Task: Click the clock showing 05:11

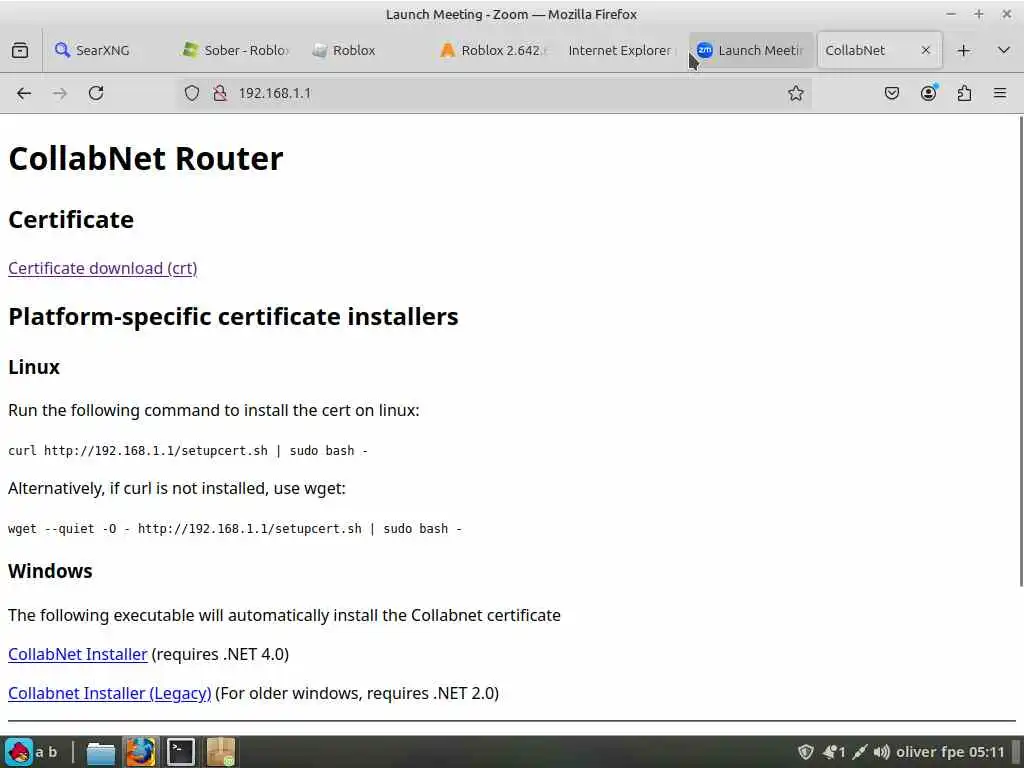Action: [x=987, y=752]
